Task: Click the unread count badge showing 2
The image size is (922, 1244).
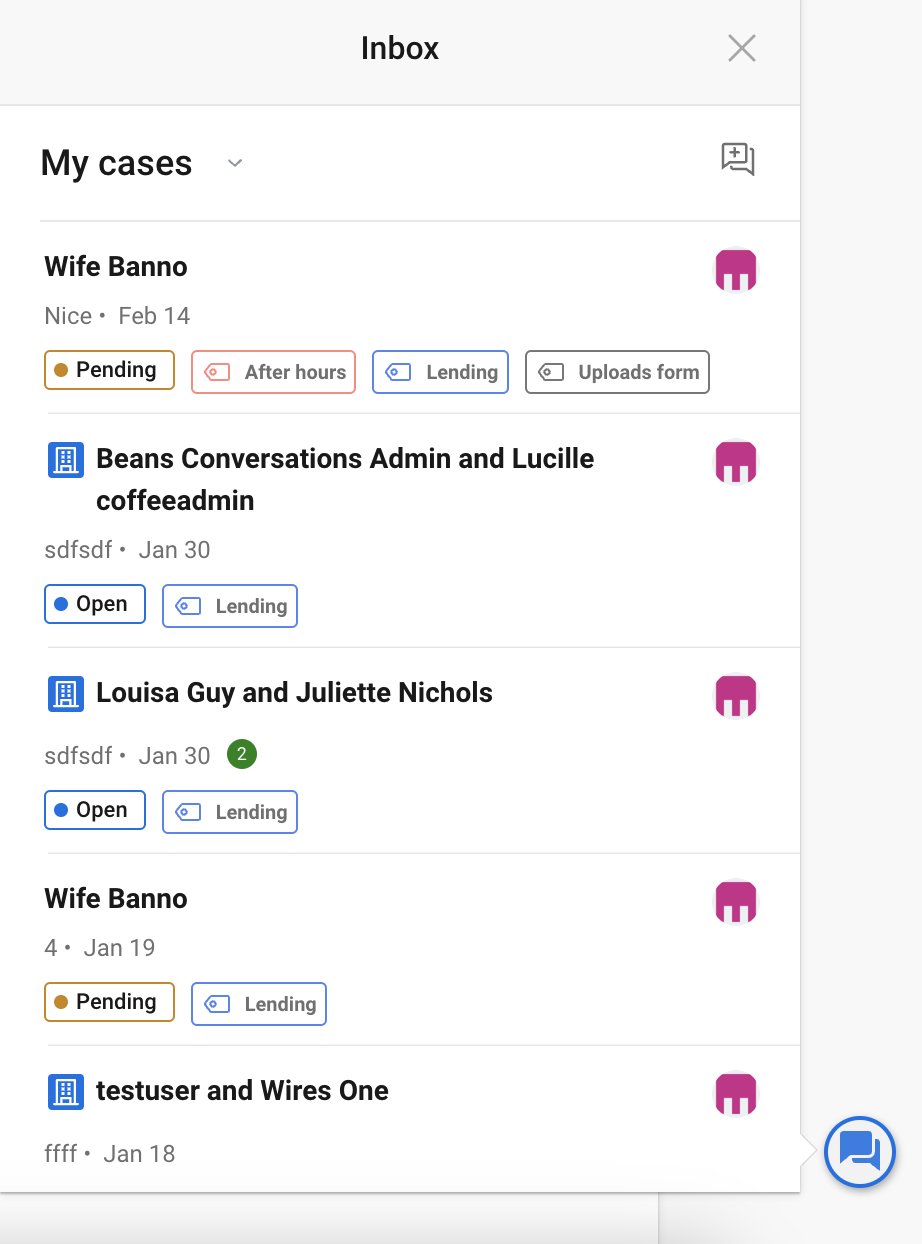Action: (242, 755)
